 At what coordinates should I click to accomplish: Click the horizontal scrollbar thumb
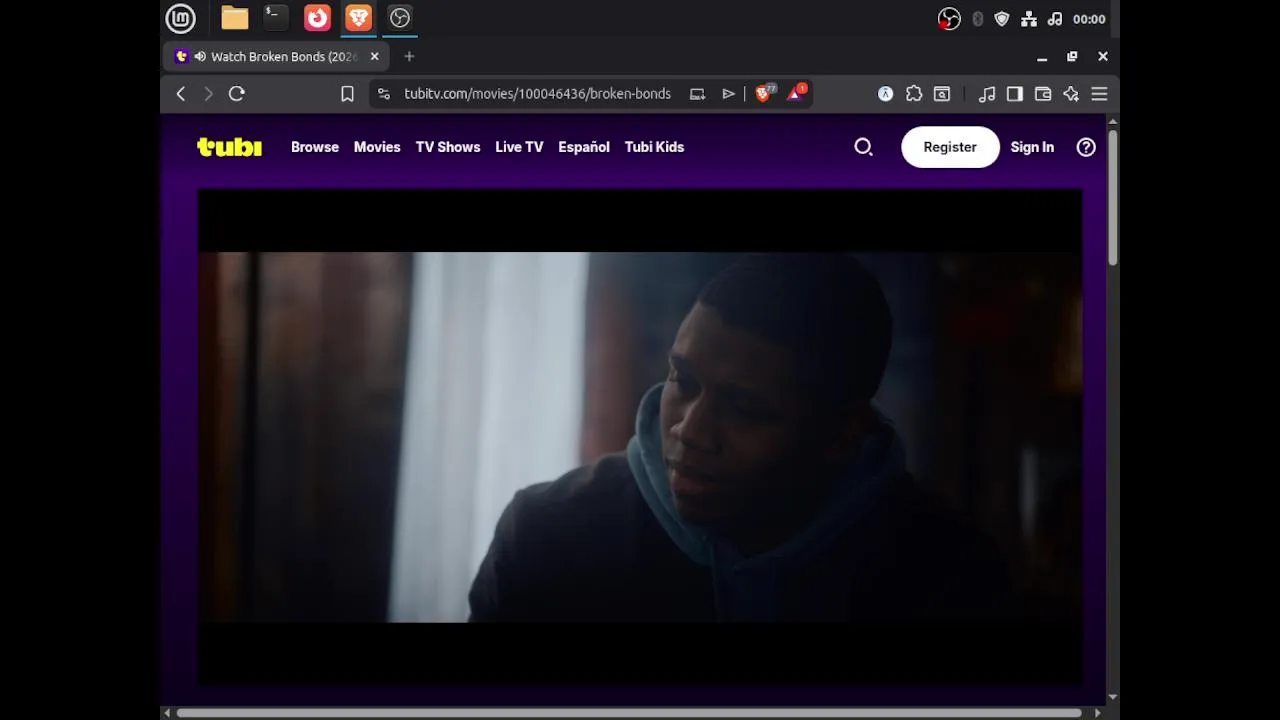click(629, 713)
